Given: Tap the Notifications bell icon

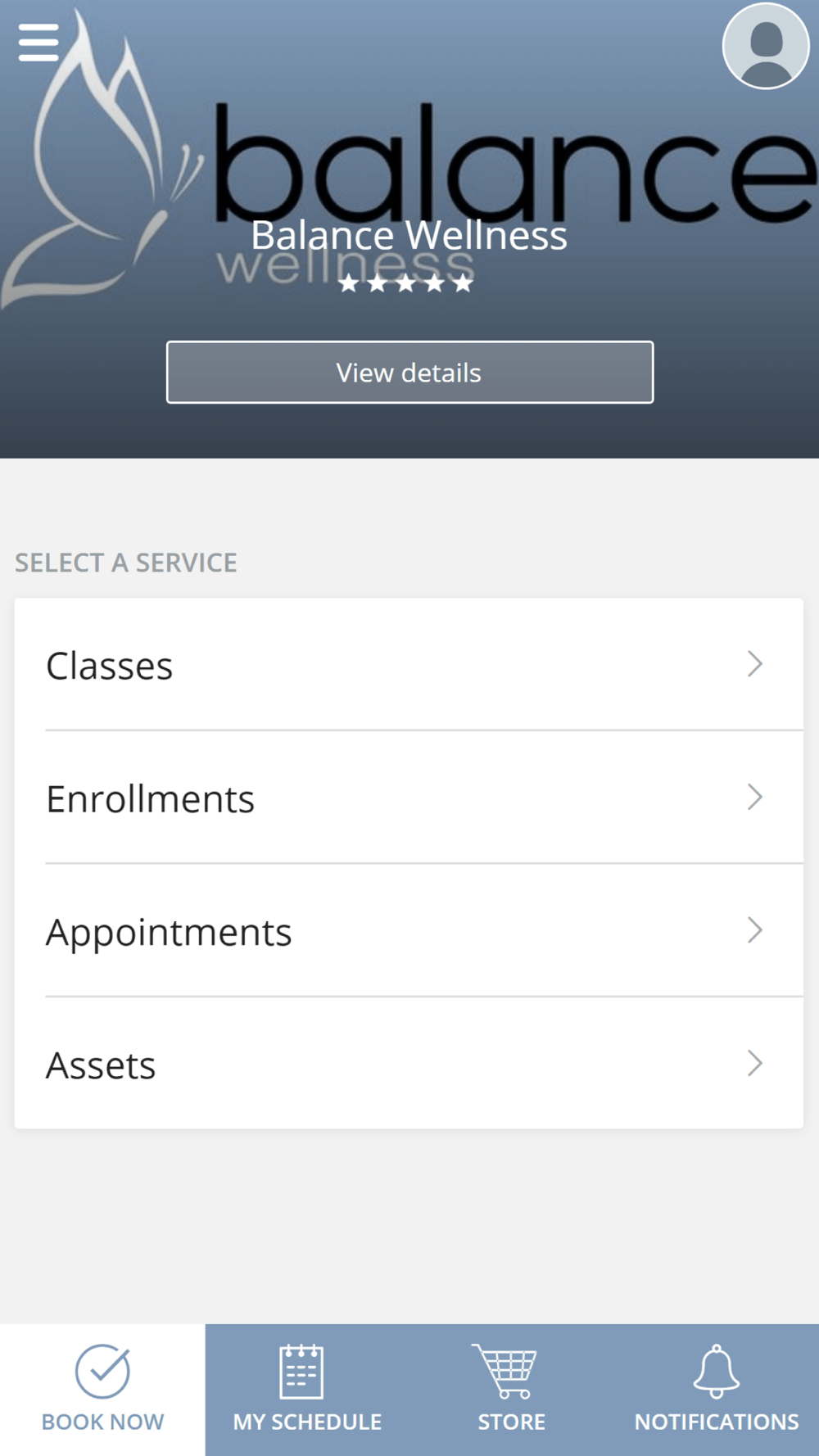Looking at the screenshot, I should point(717,1371).
